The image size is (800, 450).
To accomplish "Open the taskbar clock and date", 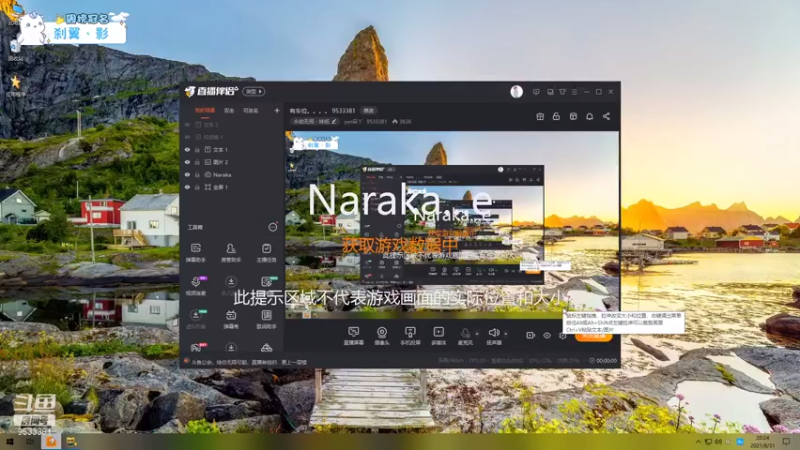I will [x=763, y=441].
